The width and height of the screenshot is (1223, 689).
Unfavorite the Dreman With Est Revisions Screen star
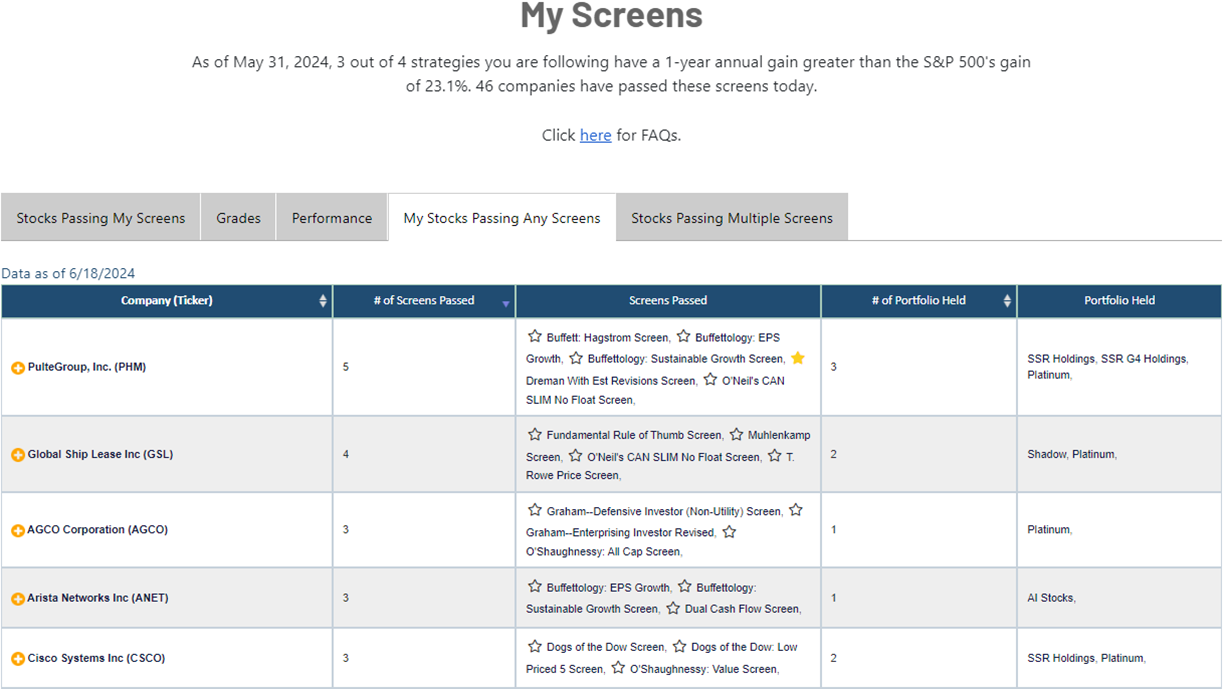coord(797,358)
